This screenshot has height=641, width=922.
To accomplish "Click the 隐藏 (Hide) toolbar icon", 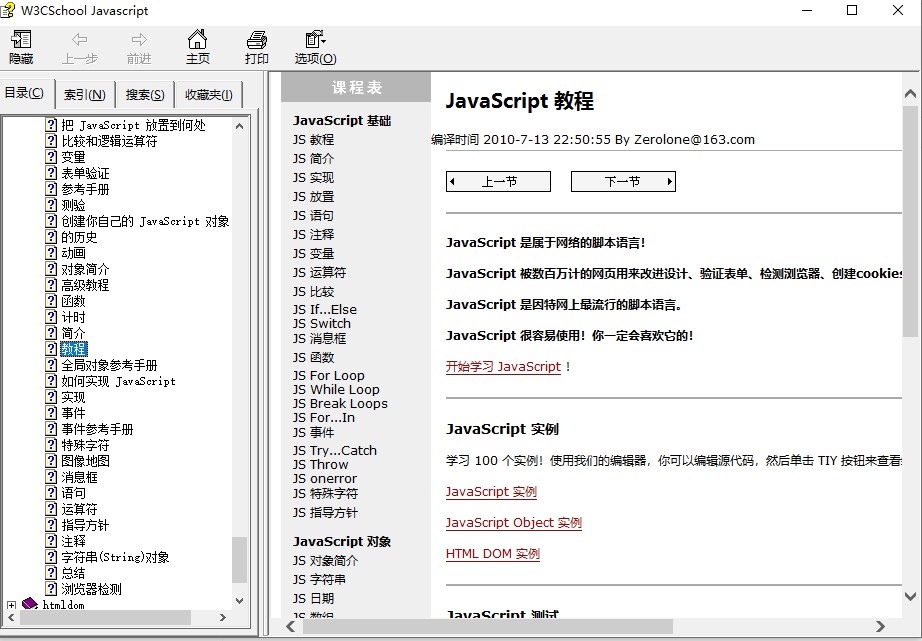I will (21, 39).
